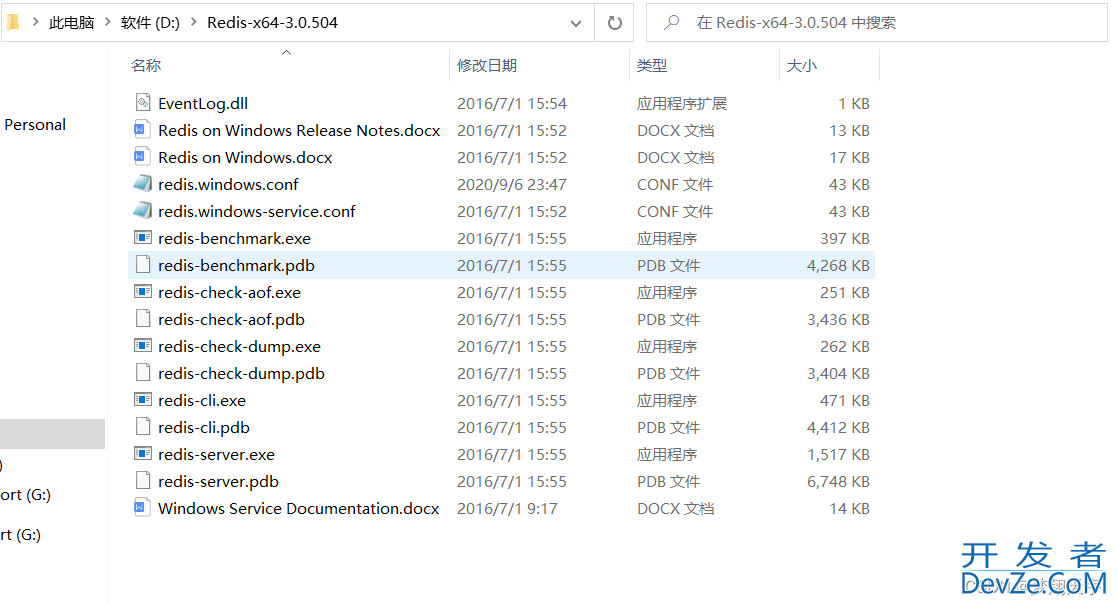Sort by the 类型 column header
The image size is (1117, 605).
pyautogui.click(x=652, y=66)
